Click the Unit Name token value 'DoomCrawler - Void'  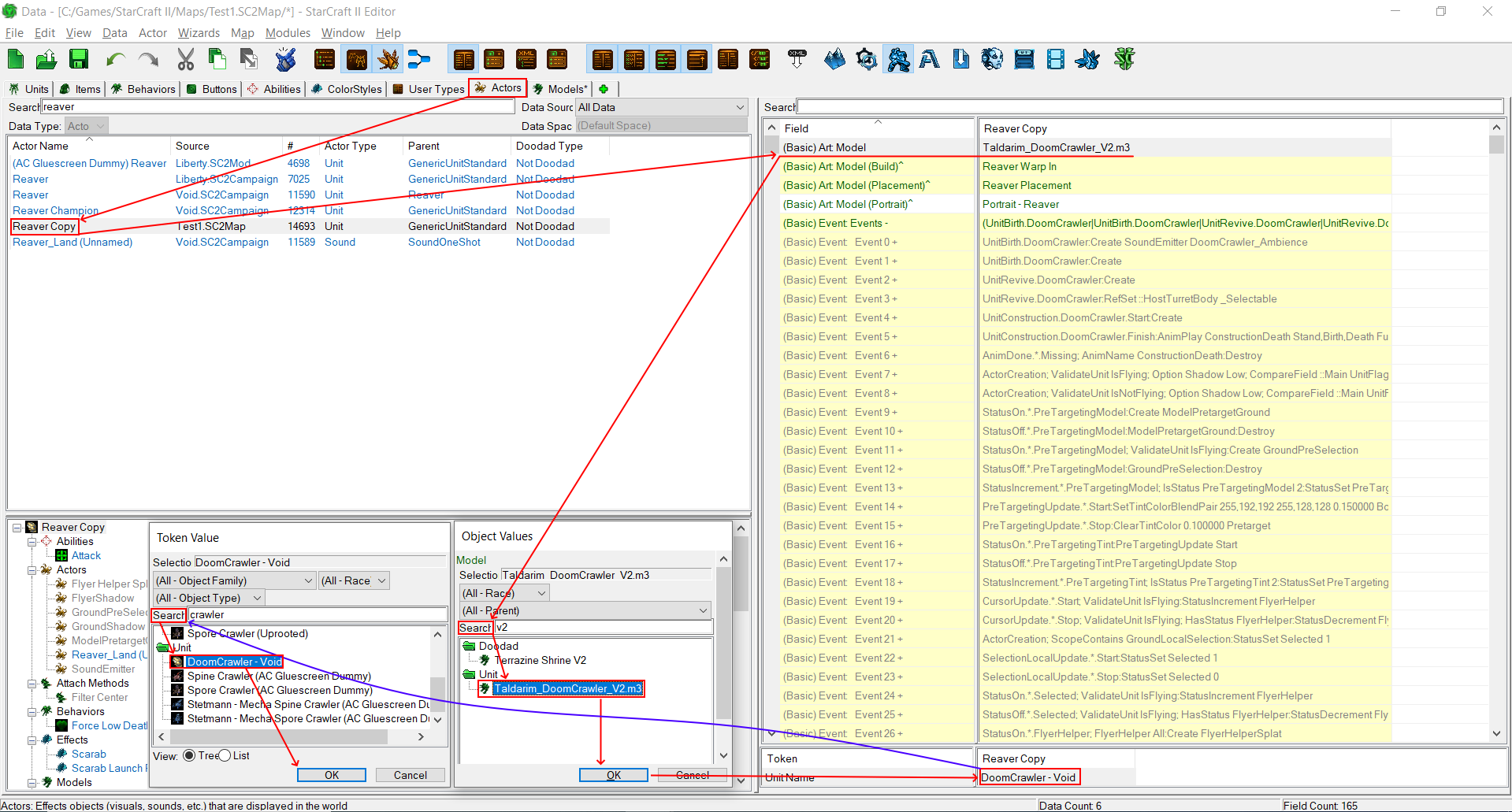point(1029,777)
